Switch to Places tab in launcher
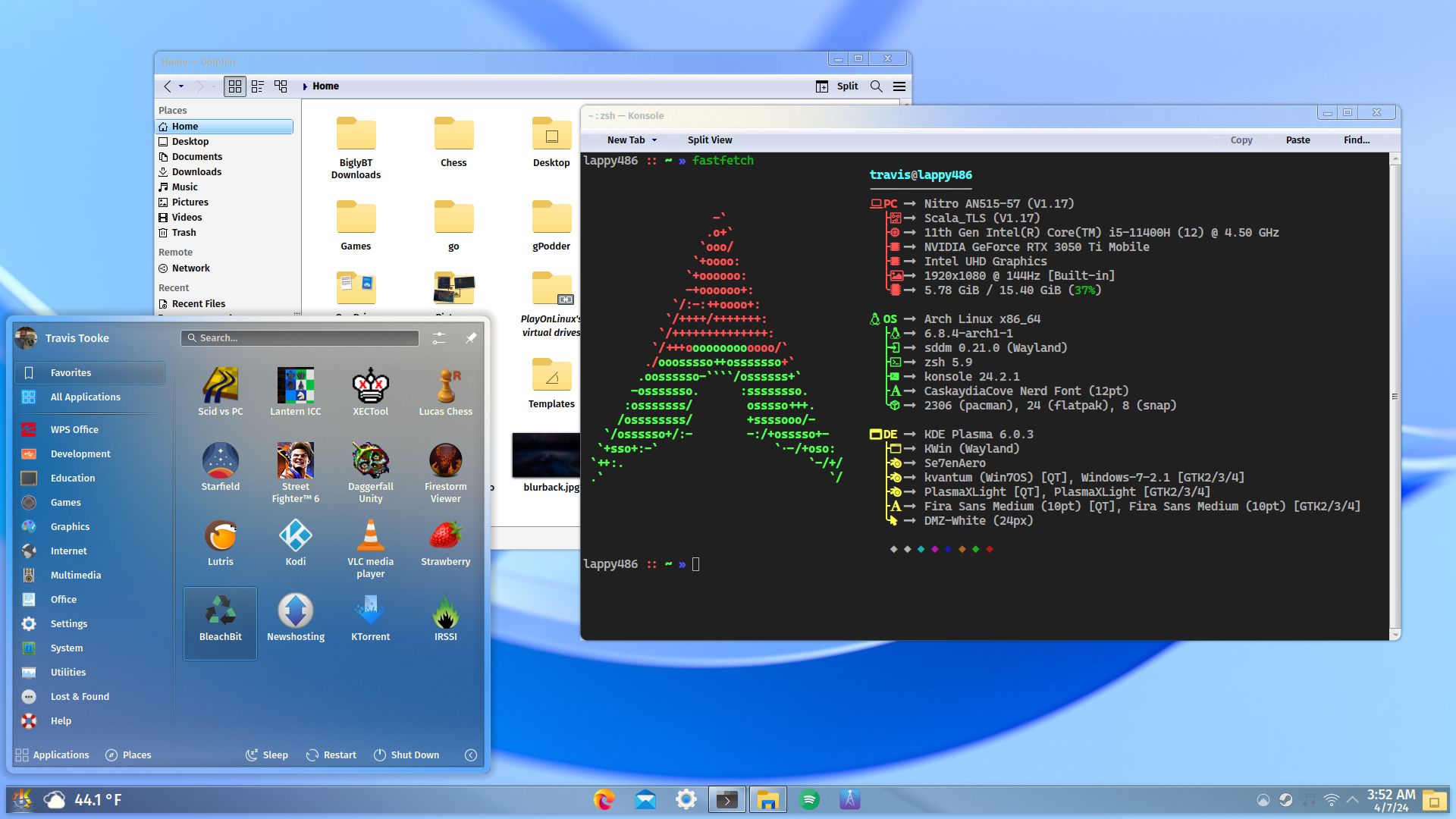Image resolution: width=1456 pixels, height=819 pixels. [128, 755]
